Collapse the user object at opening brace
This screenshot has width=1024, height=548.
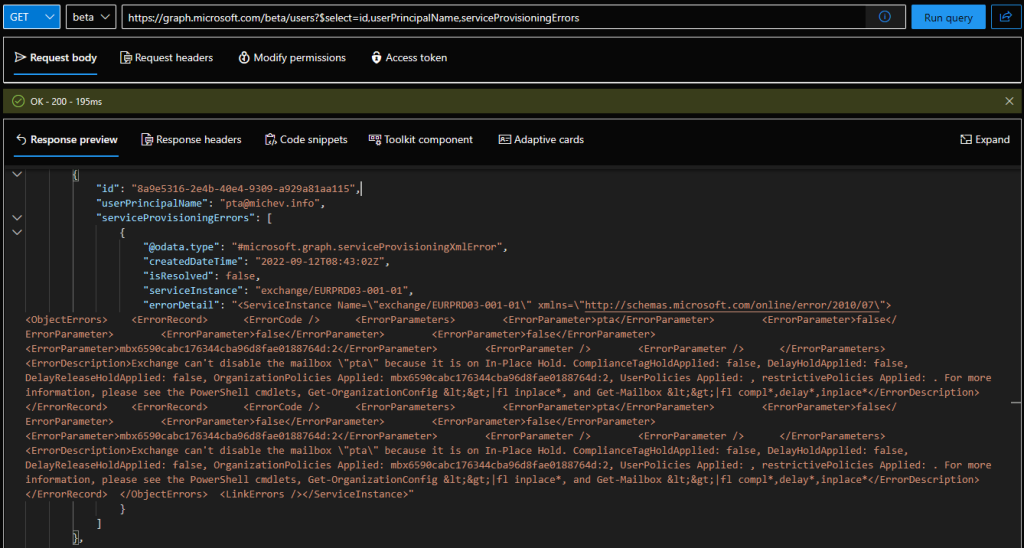tap(17, 174)
